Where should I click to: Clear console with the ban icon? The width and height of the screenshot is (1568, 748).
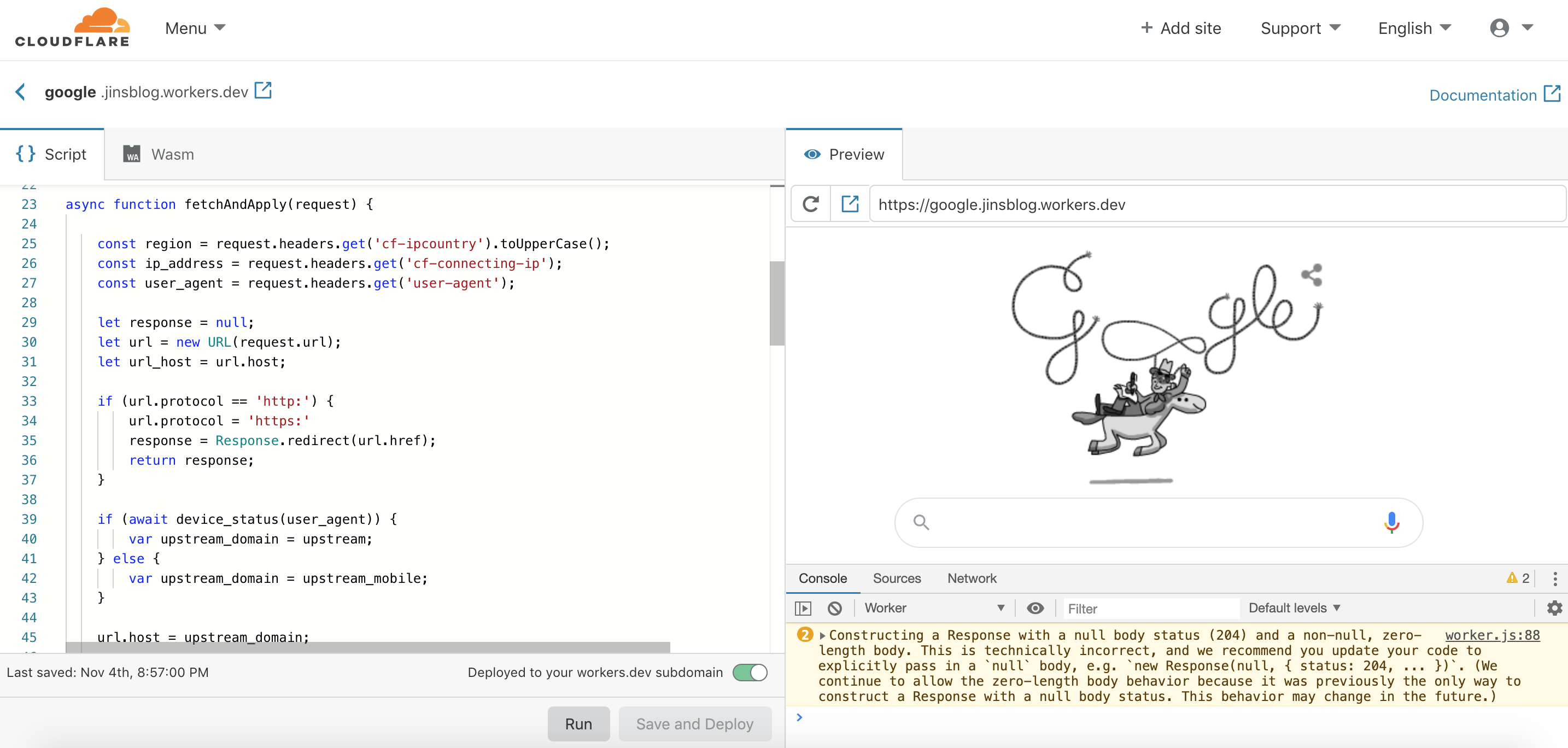(834, 608)
